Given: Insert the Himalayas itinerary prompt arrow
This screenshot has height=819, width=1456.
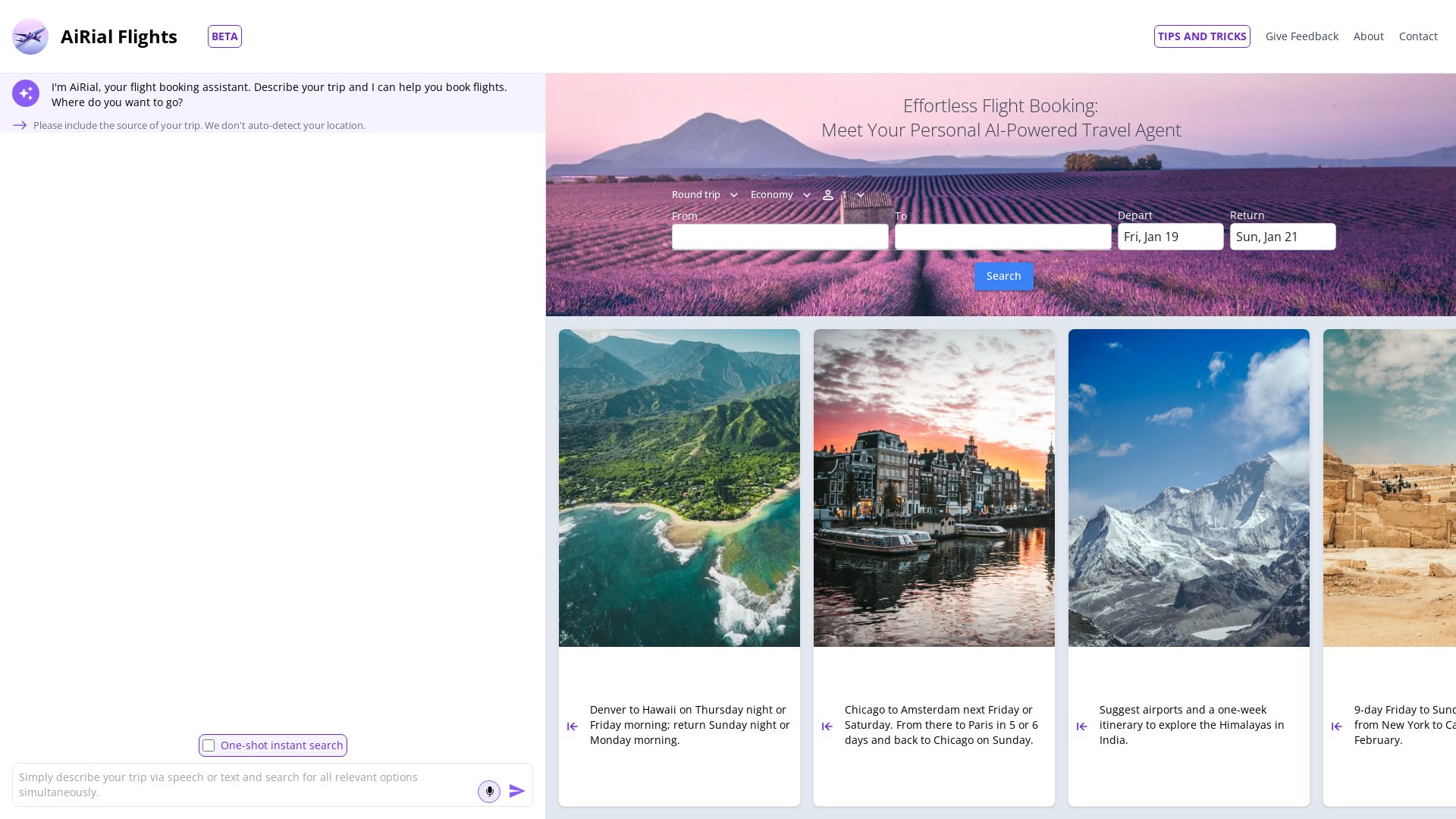Looking at the screenshot, I should [x=1081, y=726].
